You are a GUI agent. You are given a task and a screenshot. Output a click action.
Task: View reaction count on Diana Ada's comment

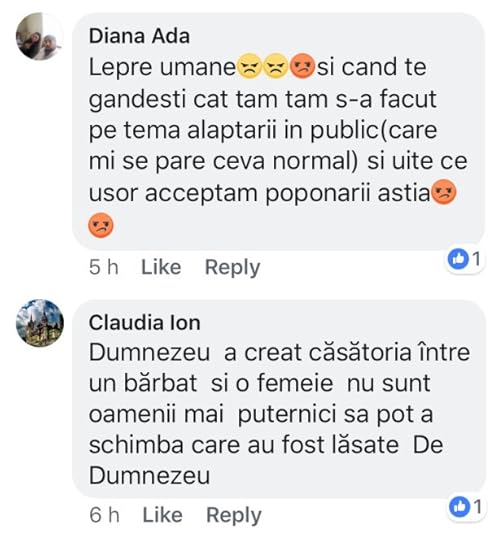[476, 259]
